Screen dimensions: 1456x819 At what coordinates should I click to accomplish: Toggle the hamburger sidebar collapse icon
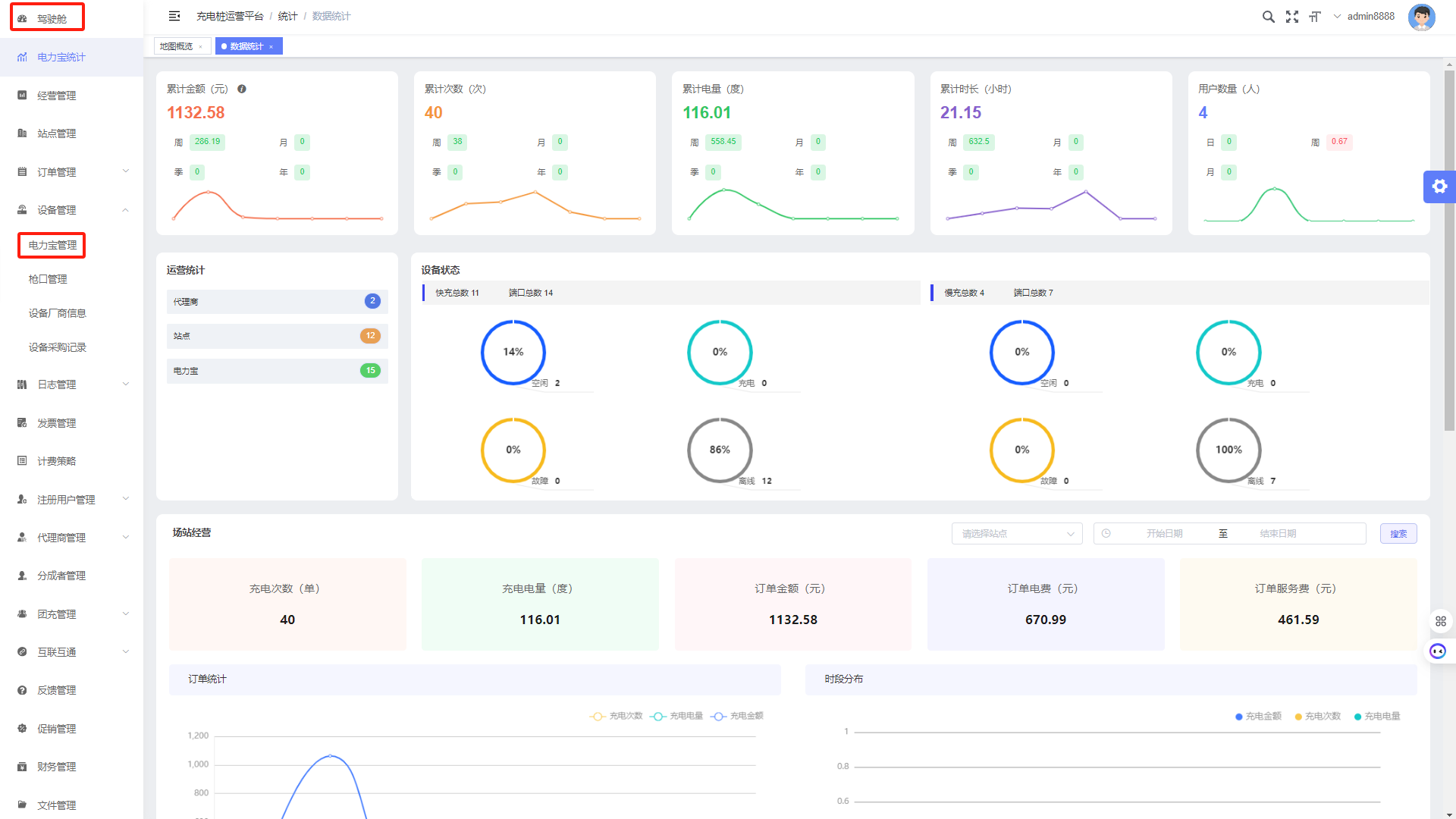[174, 16]
